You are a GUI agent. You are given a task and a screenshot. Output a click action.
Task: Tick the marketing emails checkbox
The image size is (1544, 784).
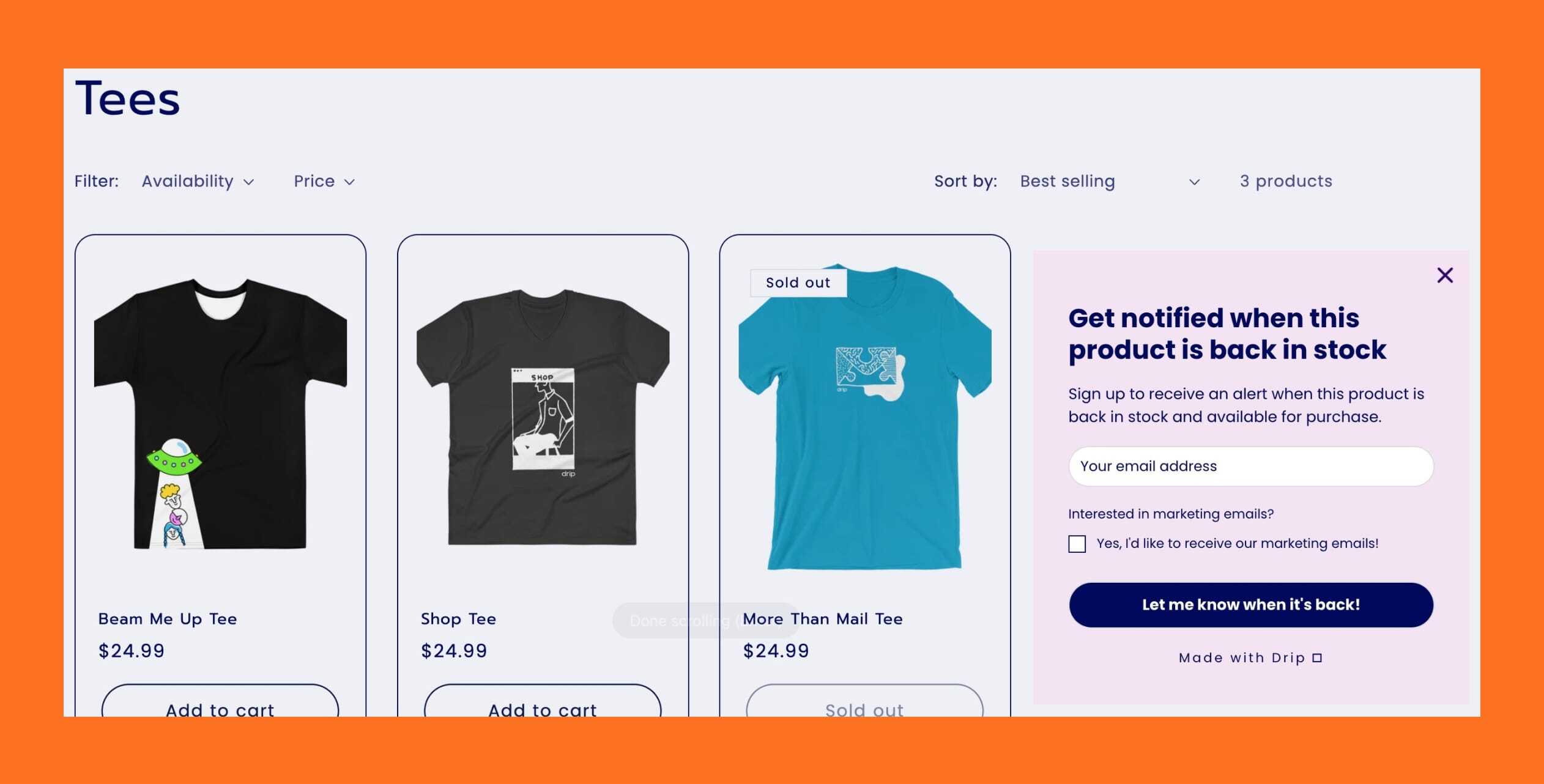pyautogui.click(x=1077, y=544)
